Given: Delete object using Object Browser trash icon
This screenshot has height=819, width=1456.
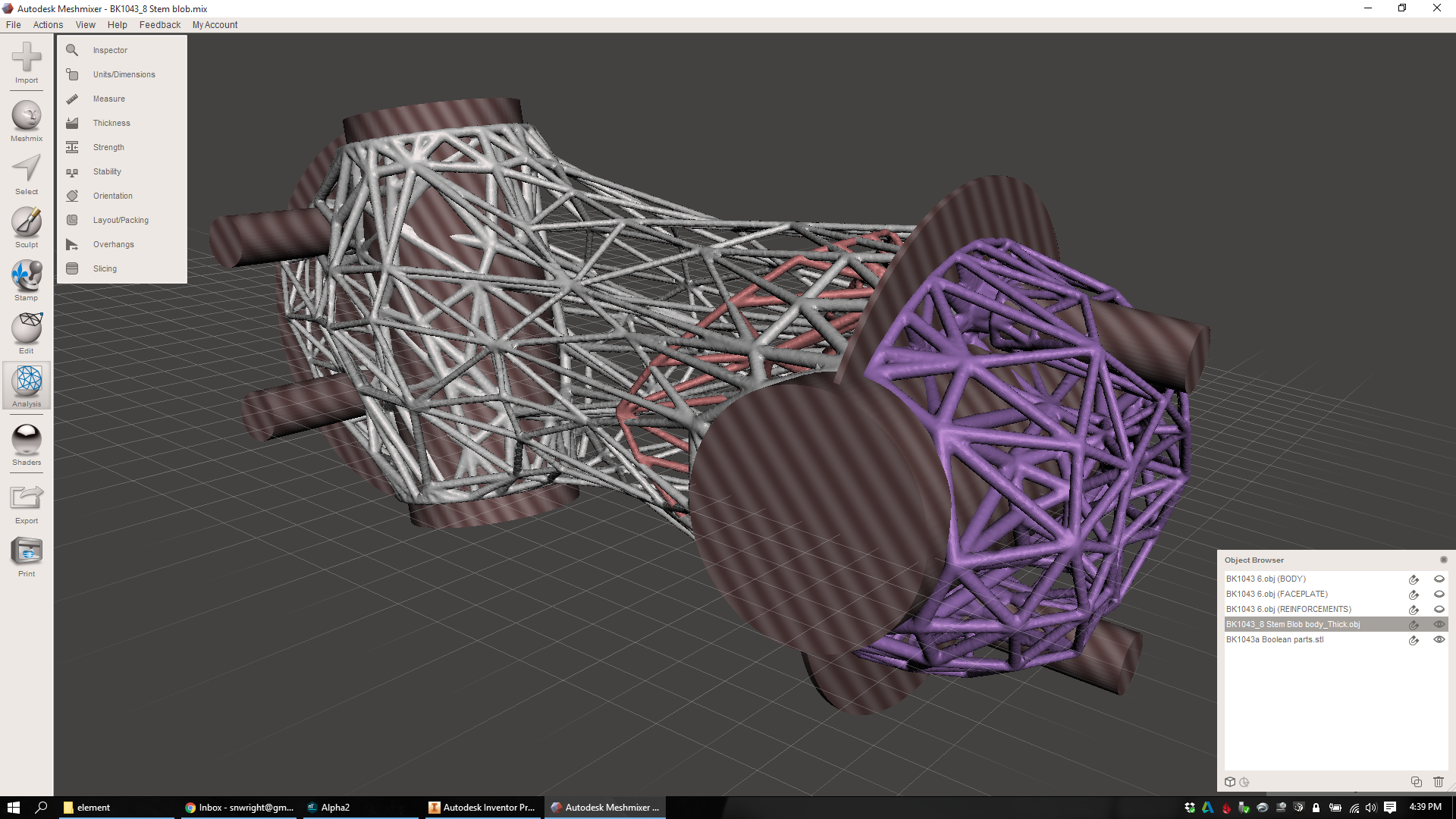Looking at the screenshot, I should 1439,781.
